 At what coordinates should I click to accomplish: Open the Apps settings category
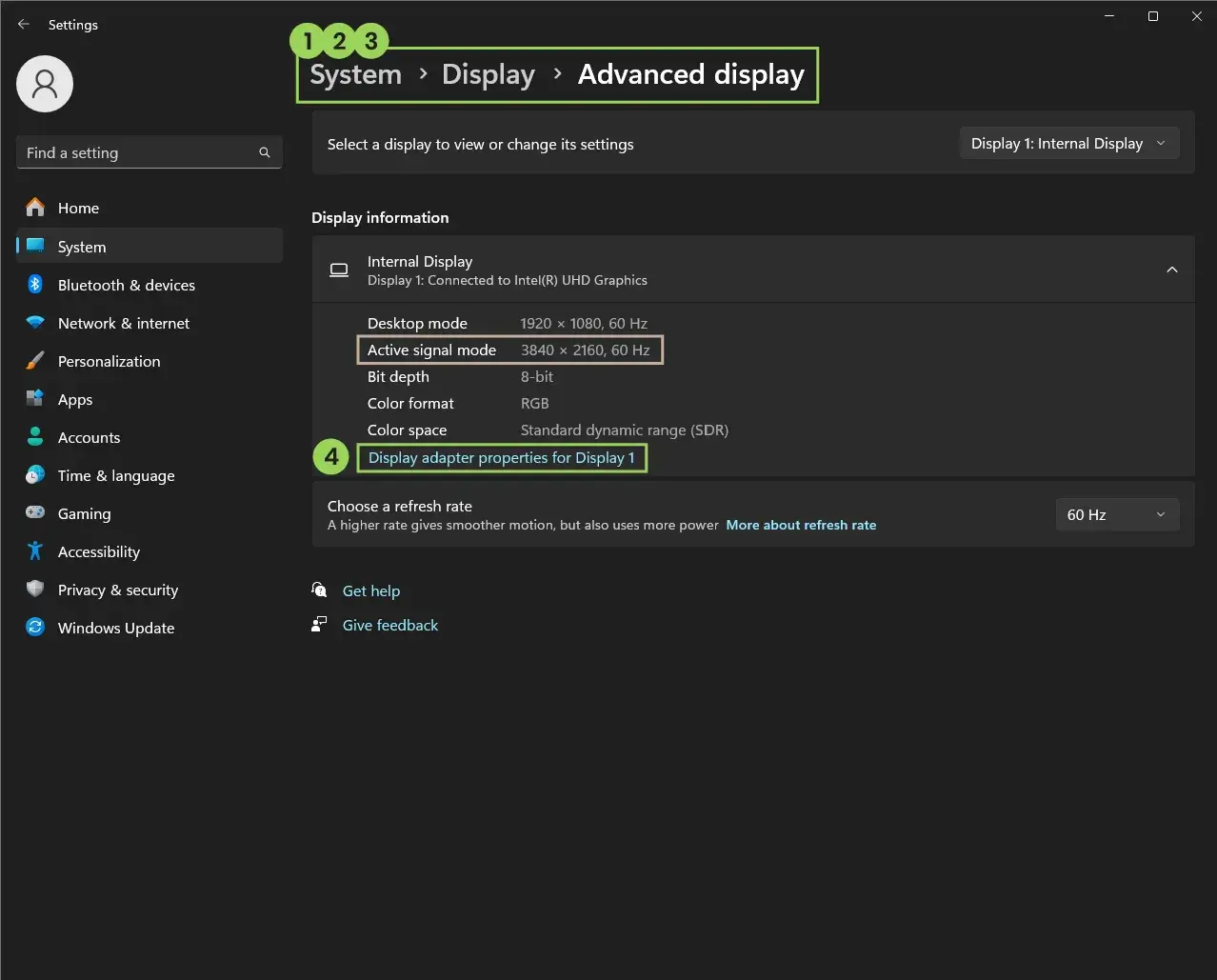tap(150, 399)
